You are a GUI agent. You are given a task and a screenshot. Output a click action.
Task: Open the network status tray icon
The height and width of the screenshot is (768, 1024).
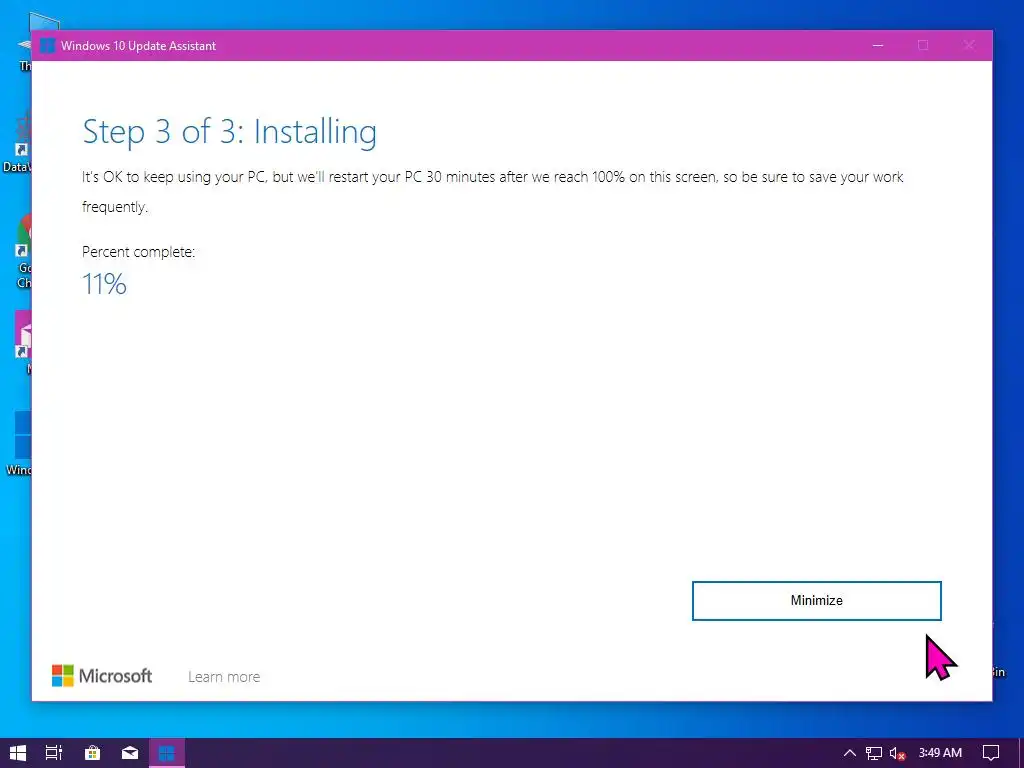(x=874, y=753)
